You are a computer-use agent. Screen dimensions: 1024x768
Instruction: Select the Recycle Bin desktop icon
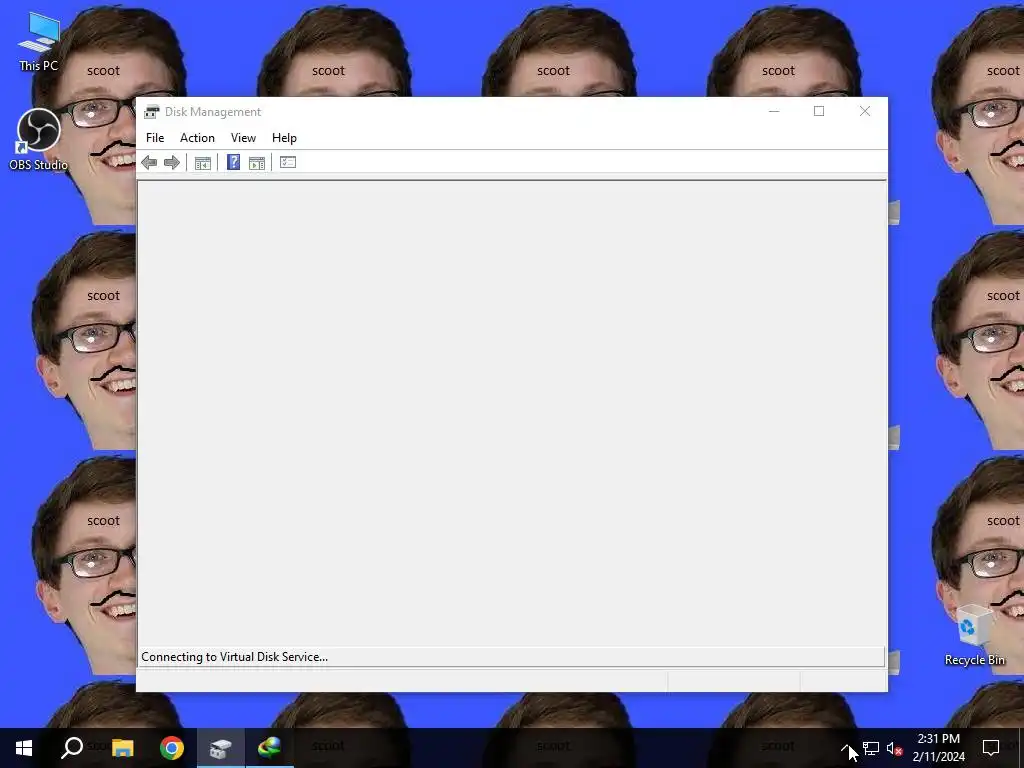tap(974, 635)
